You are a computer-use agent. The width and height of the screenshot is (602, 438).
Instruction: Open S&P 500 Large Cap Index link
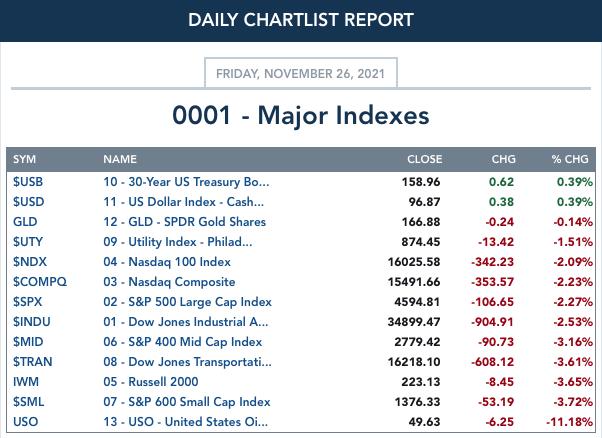[x=187, y=302]
